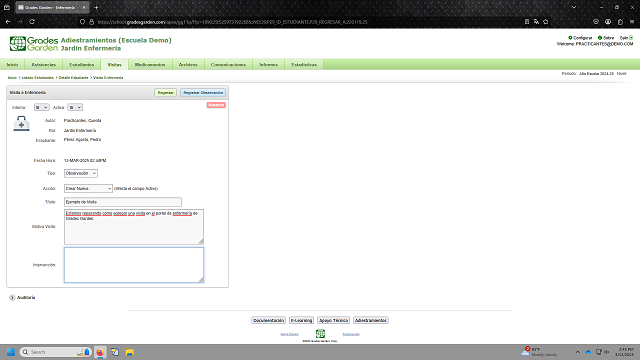Open the Activa dropdown
640x360 pixels.
[x=75, y=107]
